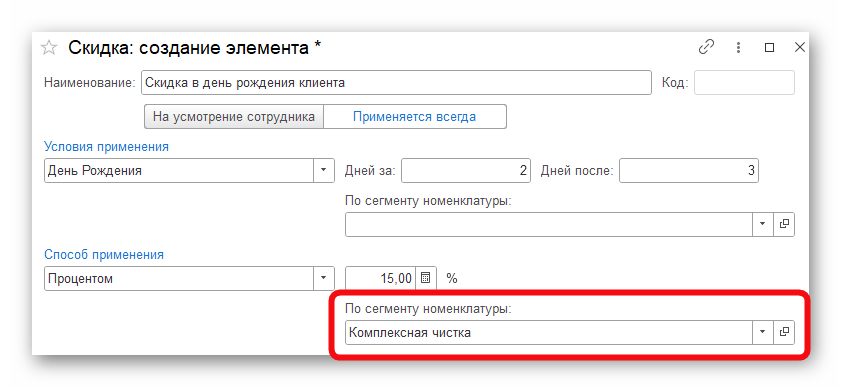841x387 pixels.
Task: Open the Комплексная чистка segment record
Action: point(784,332)
